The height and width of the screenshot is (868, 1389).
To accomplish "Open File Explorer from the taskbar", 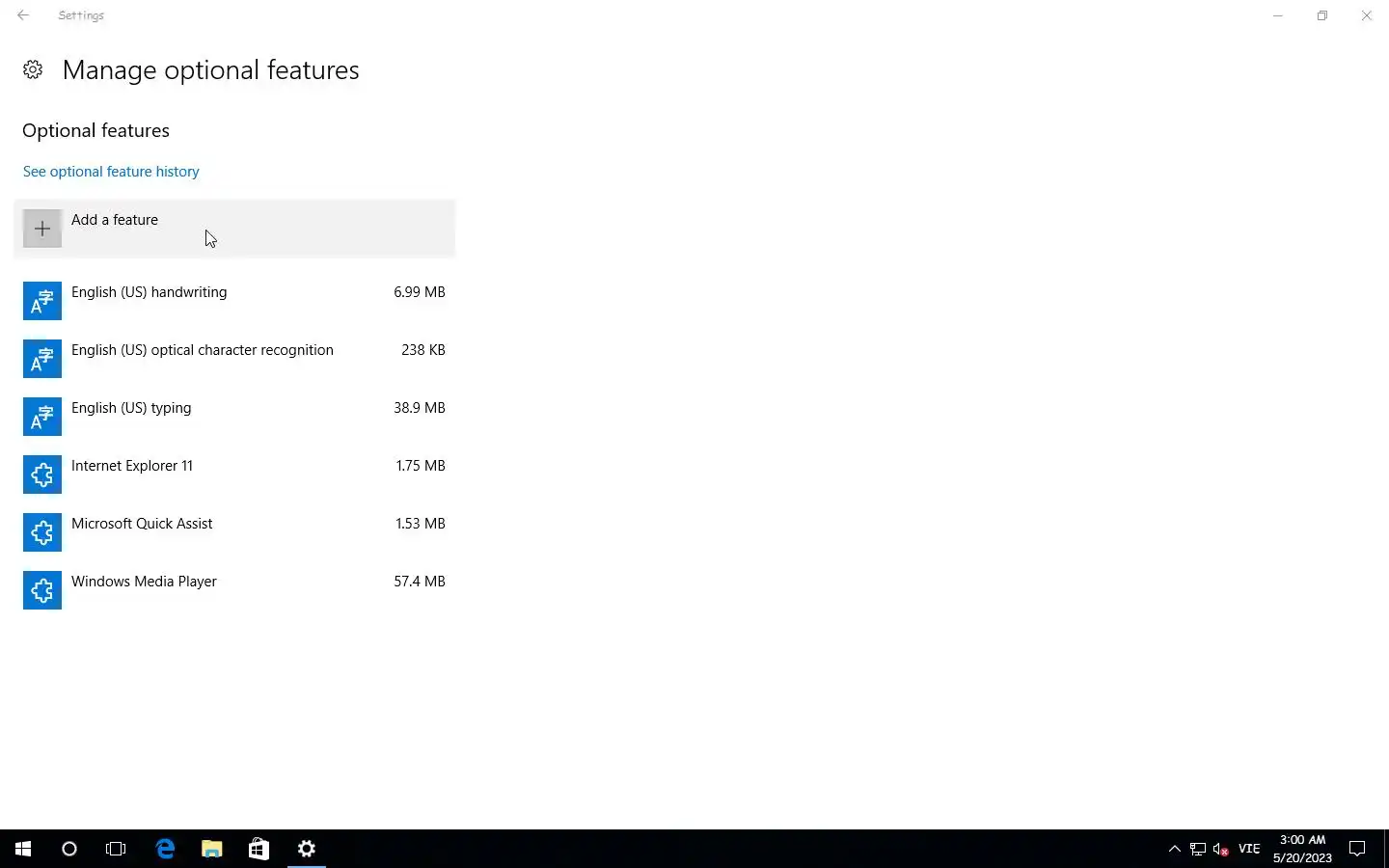I will click(212, 849).
